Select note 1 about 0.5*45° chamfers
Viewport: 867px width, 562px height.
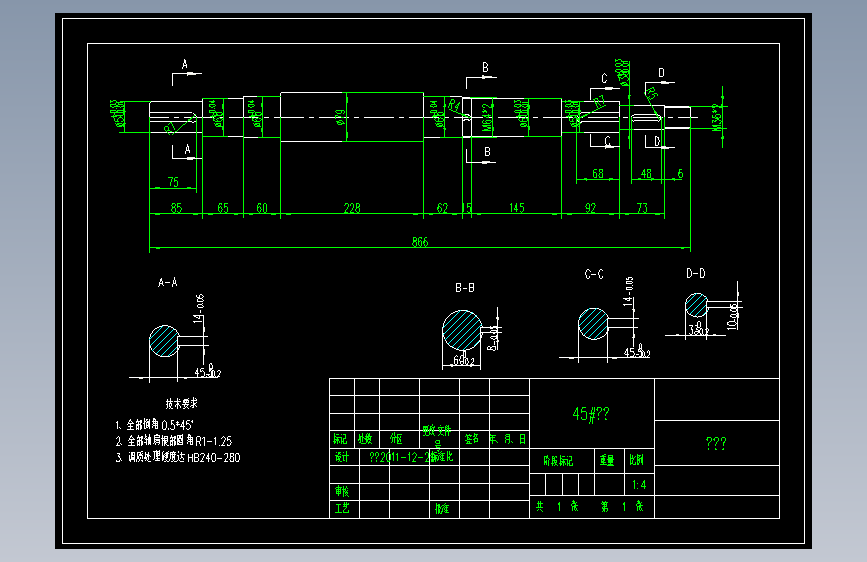click(x=154, y=425)
